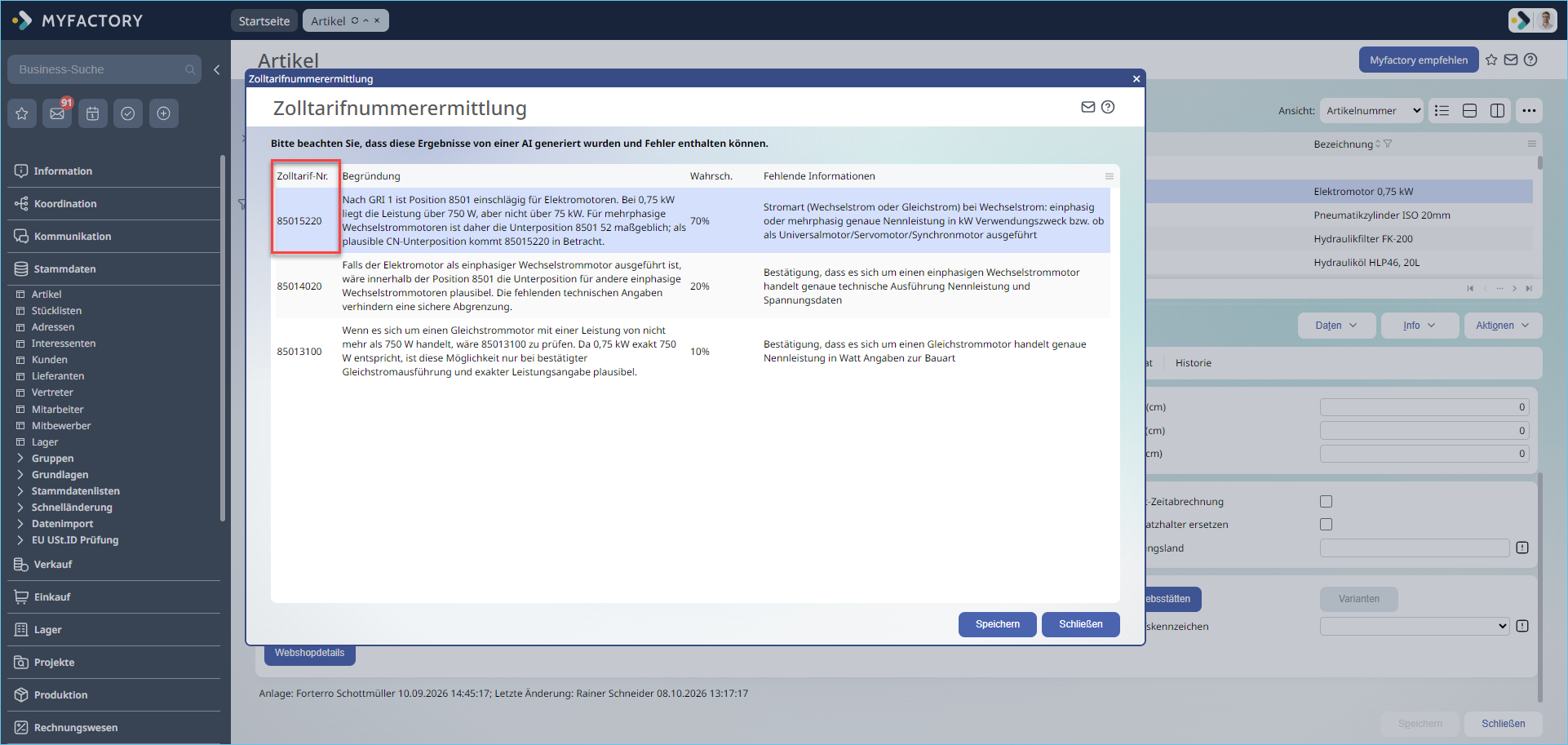Click Speichern in the Zolltarif dialog
Screen dimensions: 1568x745
click(x=998, y=624)
